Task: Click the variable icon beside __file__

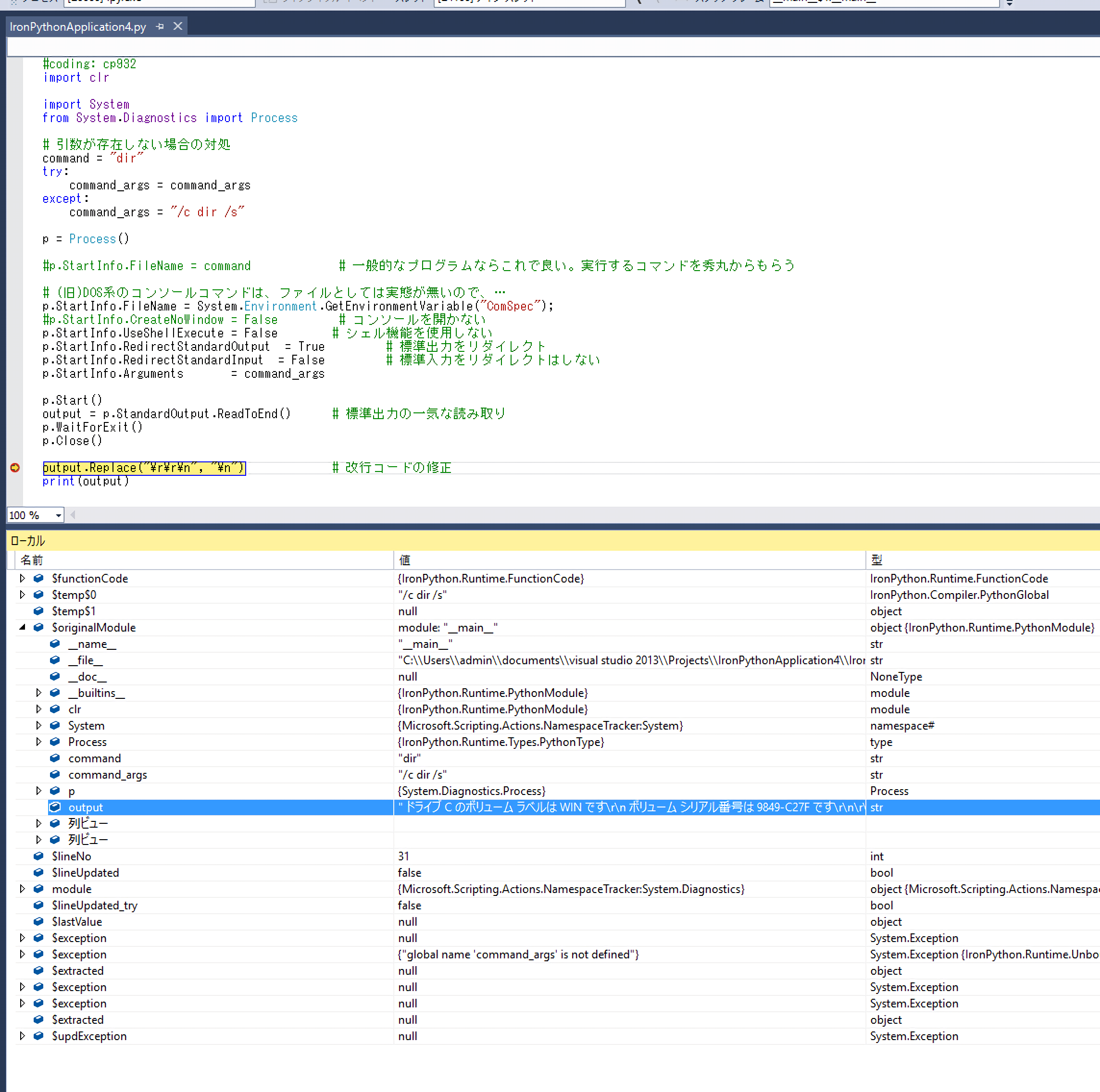Action: point(55,660)
